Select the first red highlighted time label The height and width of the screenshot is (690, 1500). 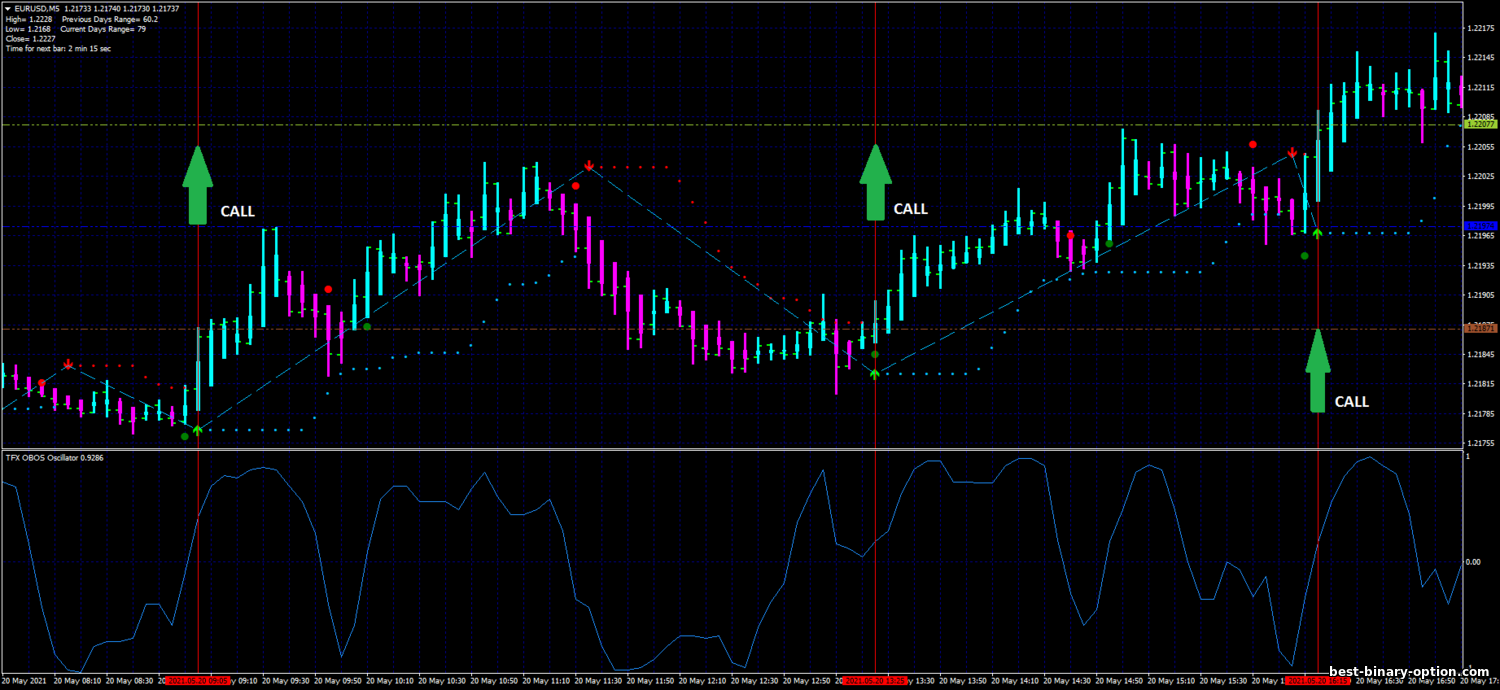[198, 680]
